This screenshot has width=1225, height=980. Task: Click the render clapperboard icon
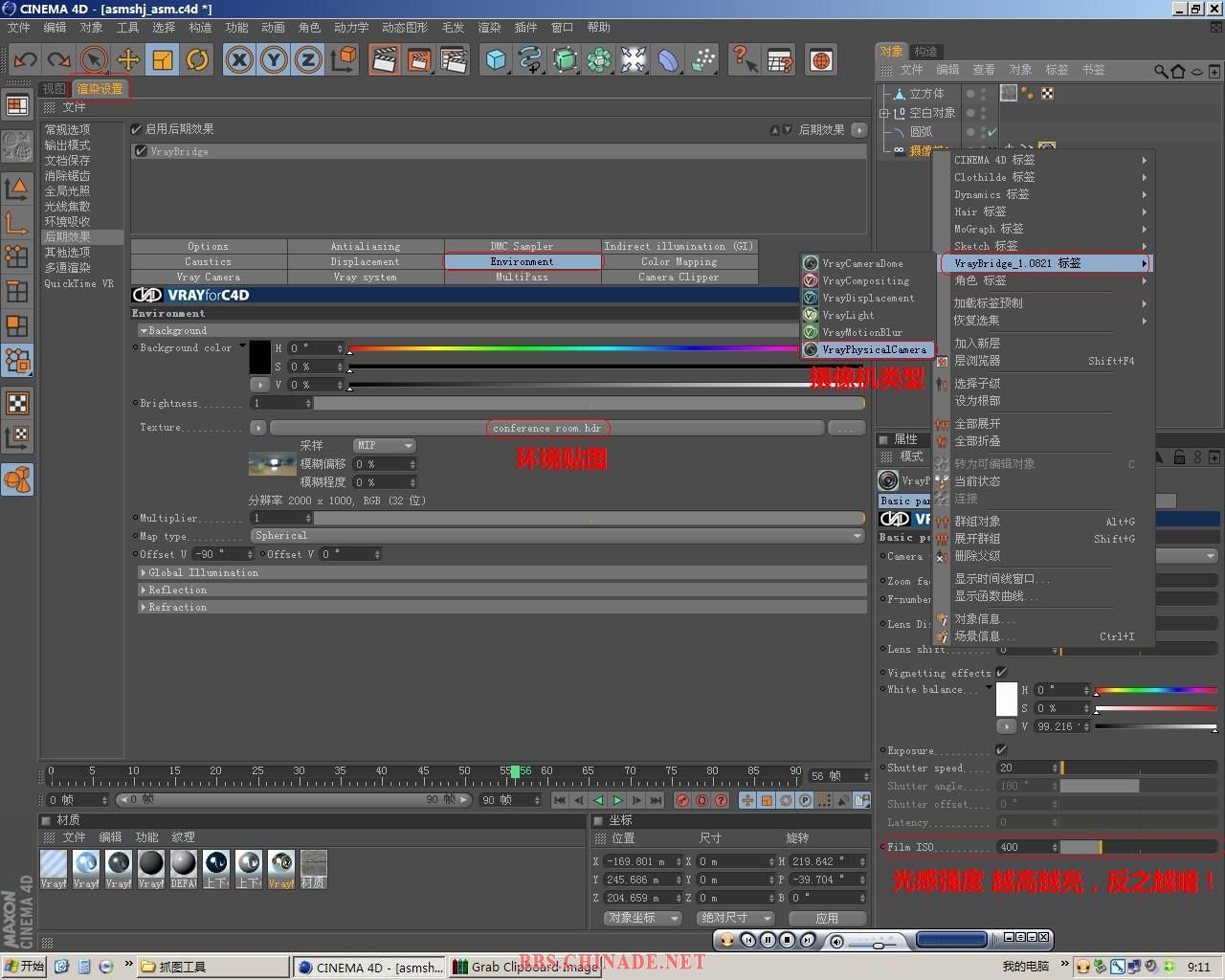385,60
